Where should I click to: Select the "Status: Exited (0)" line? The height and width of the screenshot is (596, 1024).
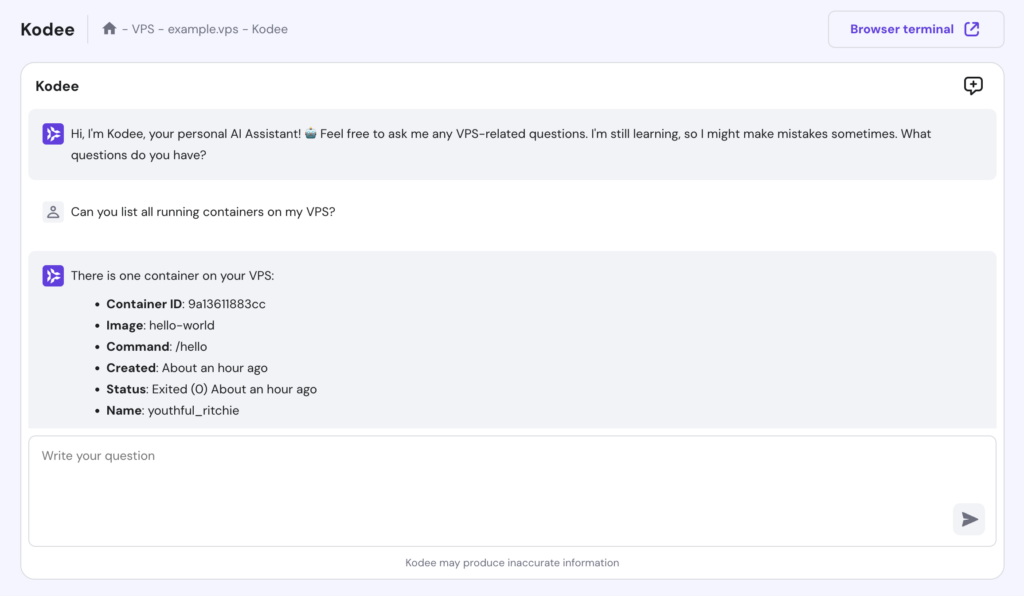[212, 389]
